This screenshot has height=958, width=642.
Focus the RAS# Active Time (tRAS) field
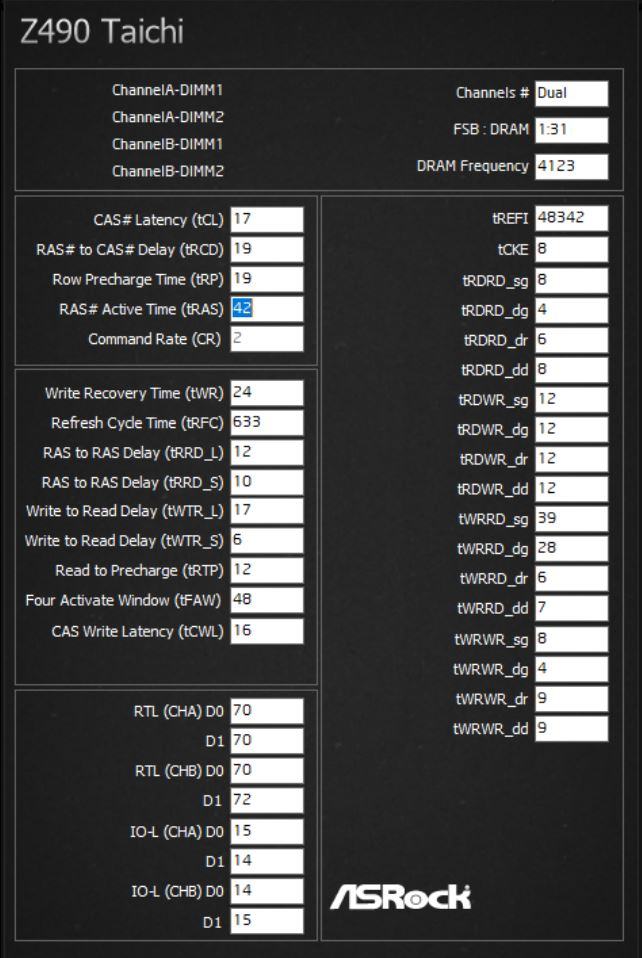click(267, 309)
